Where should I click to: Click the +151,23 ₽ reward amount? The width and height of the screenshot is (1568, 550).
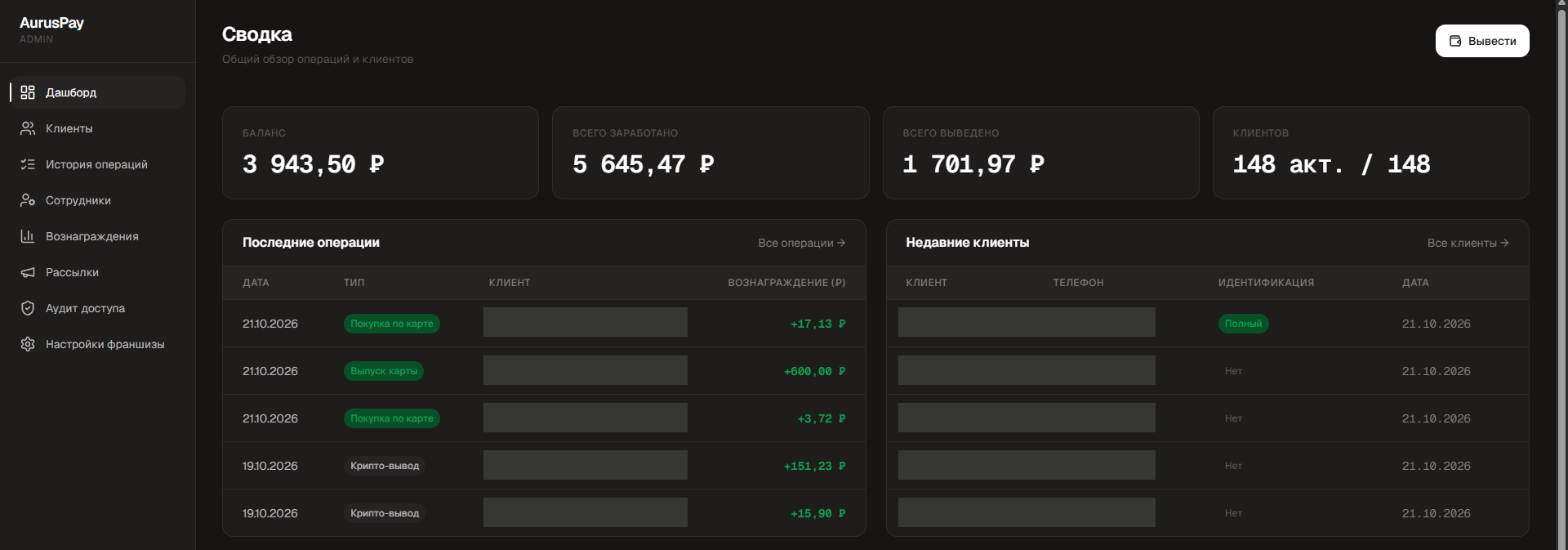(x=814, y=466)
